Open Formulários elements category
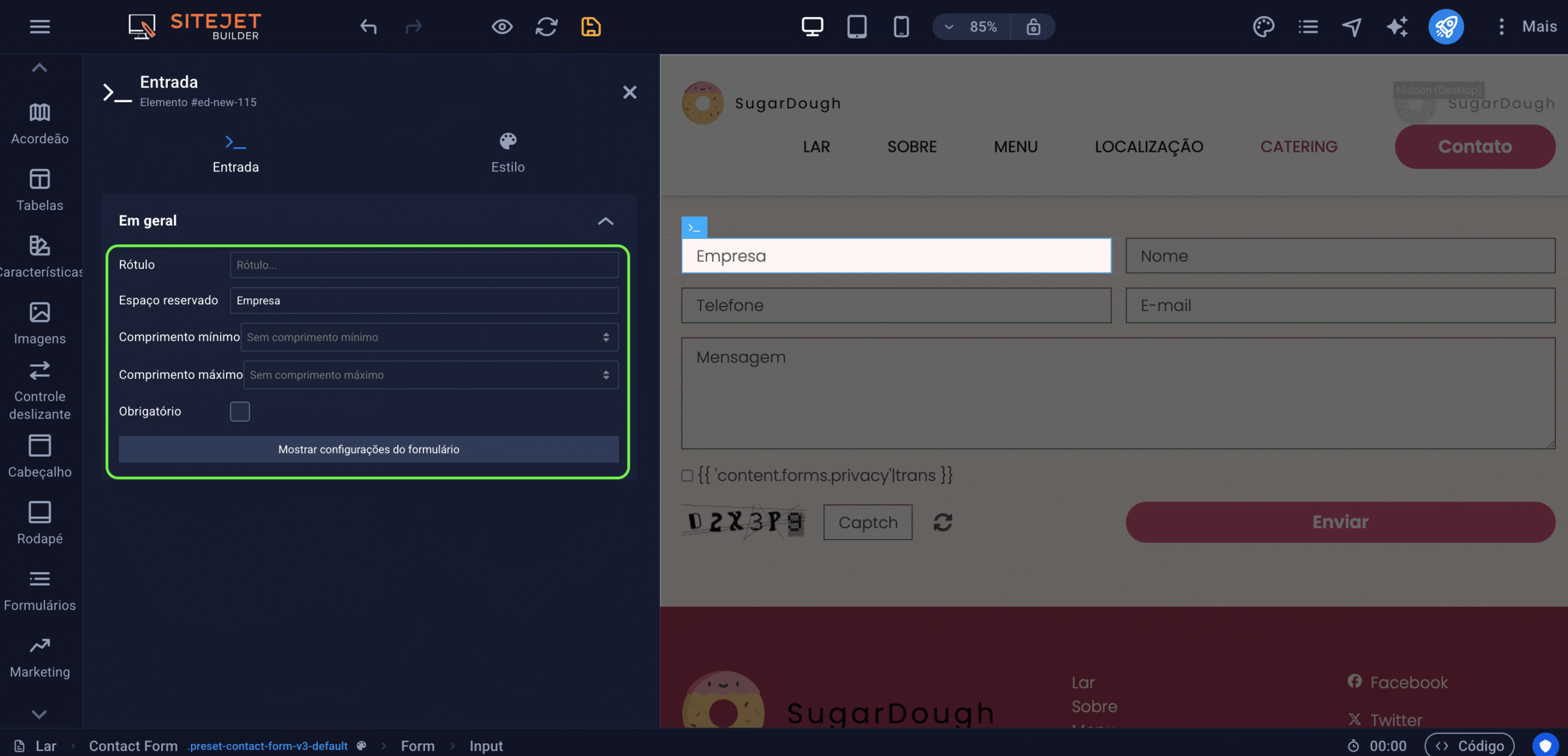Viewport: 1568px width, 756px height. click(x=40, y=590)
